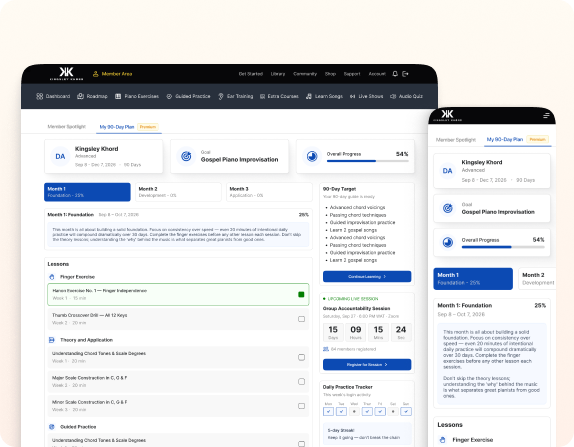Toggle Monday in Daily Practice Tracker
Screen dimensions: 574x447
(328, 411)
